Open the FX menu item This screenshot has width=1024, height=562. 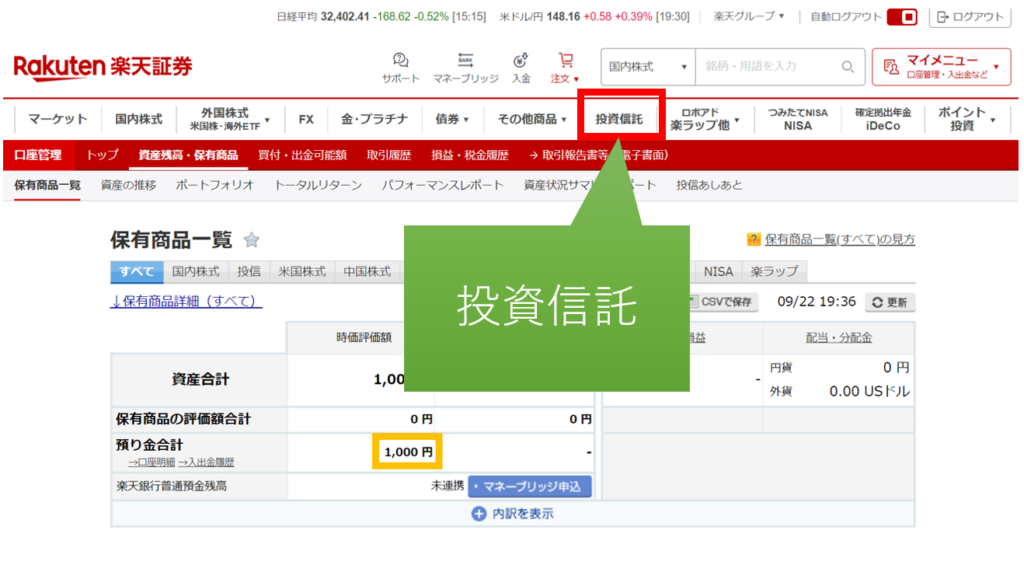pos(306,119)
